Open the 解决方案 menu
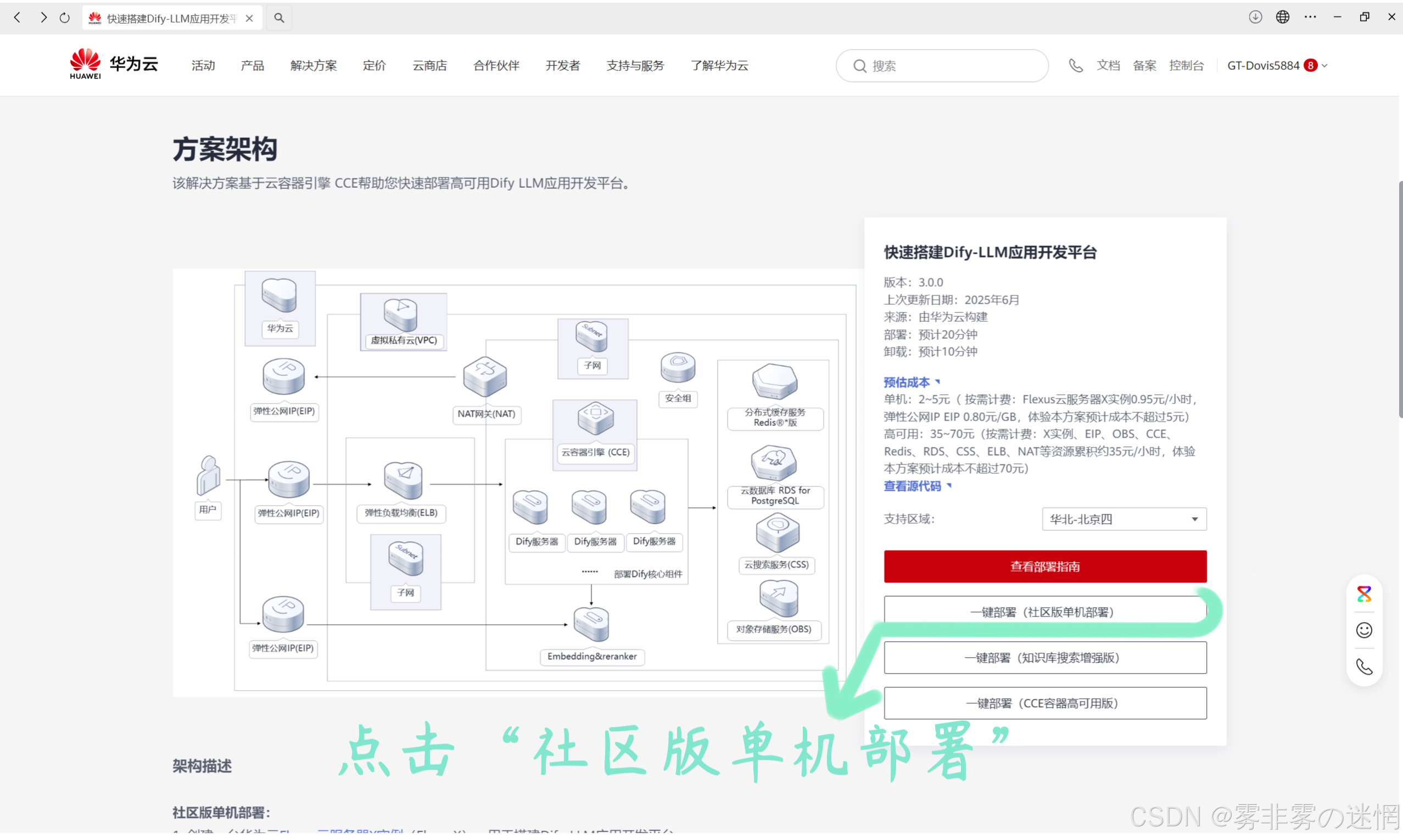 314,66
